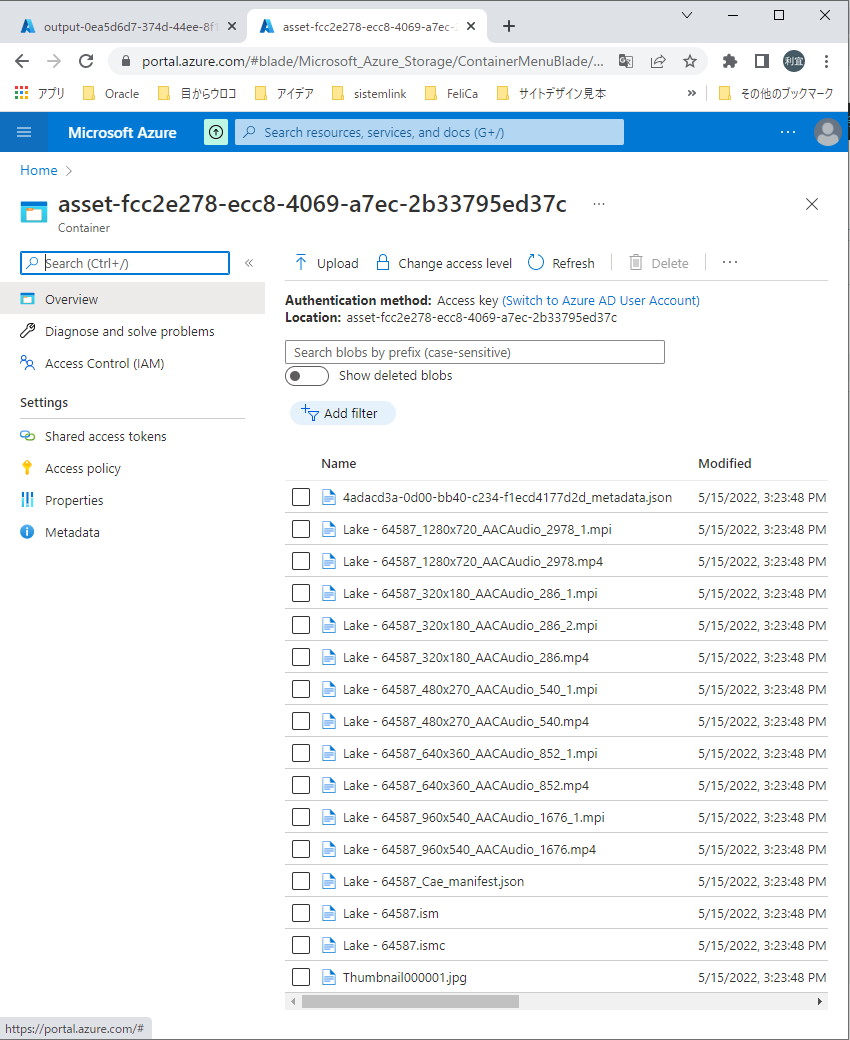Open Lake 960x540_AACAudio_1676.mp4 blob
Image resolution: width=850 pixels, height=1040 pixels.
469,849
